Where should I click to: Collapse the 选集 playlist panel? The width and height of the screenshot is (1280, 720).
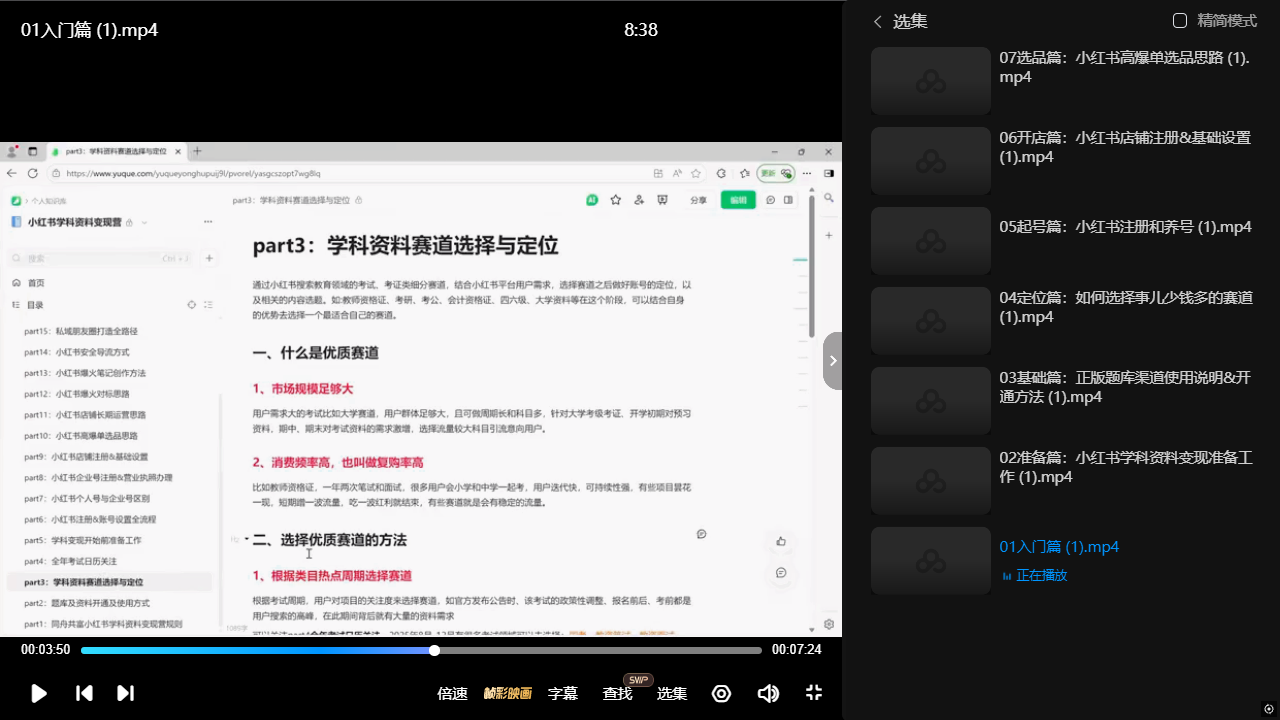click(832, 361)
